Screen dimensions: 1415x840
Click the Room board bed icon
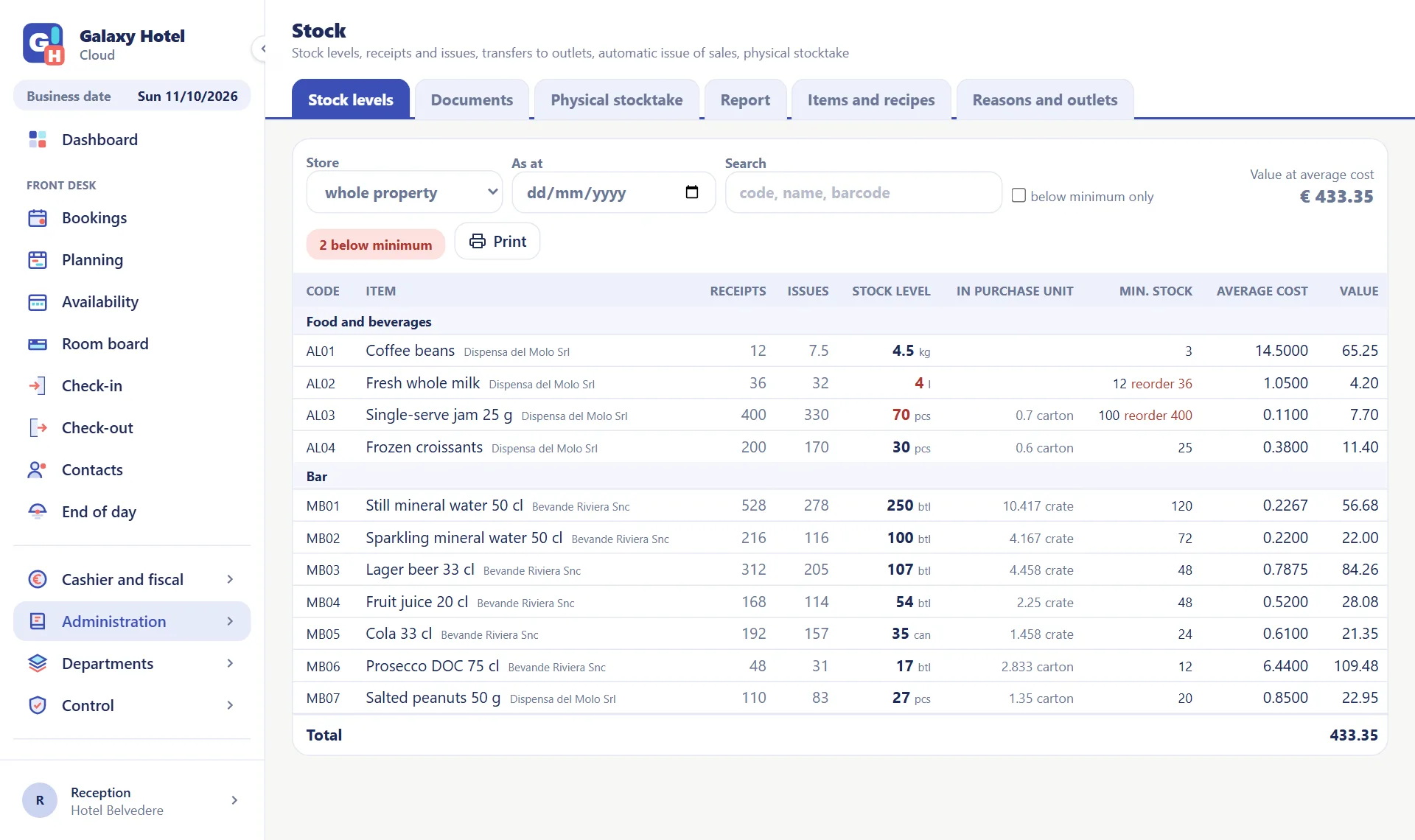38,344
